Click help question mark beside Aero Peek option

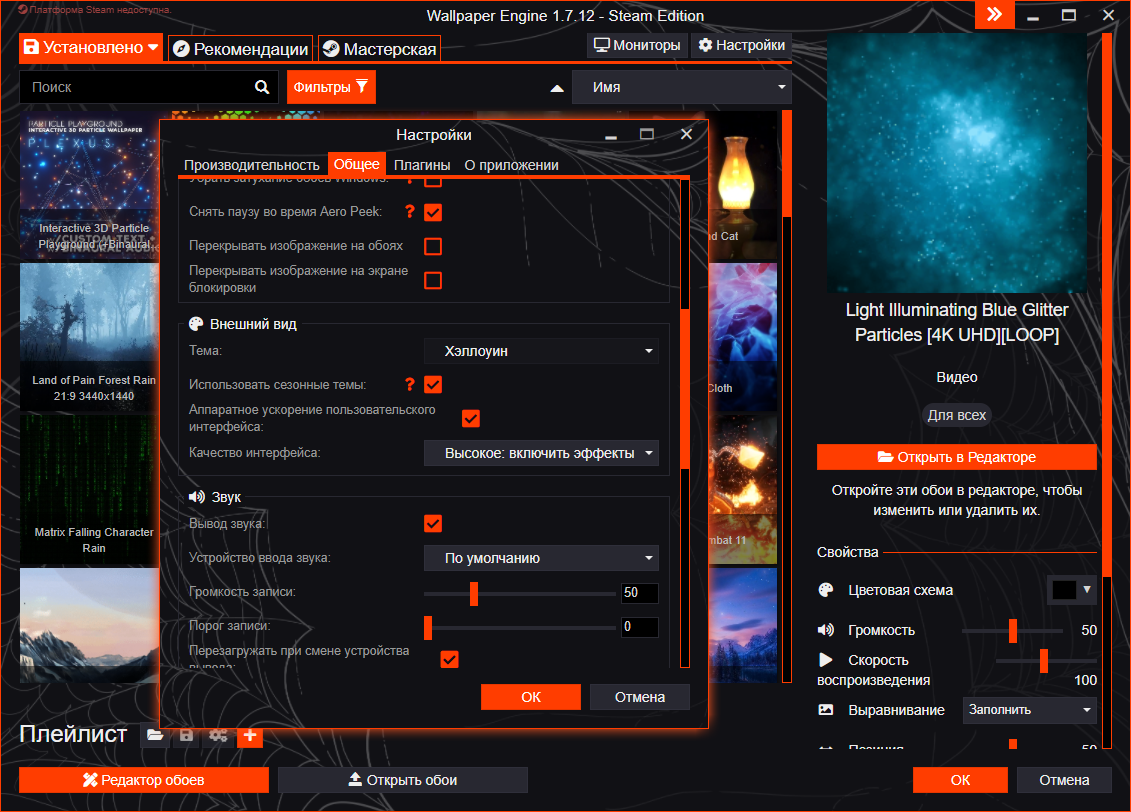click(410, 211)
